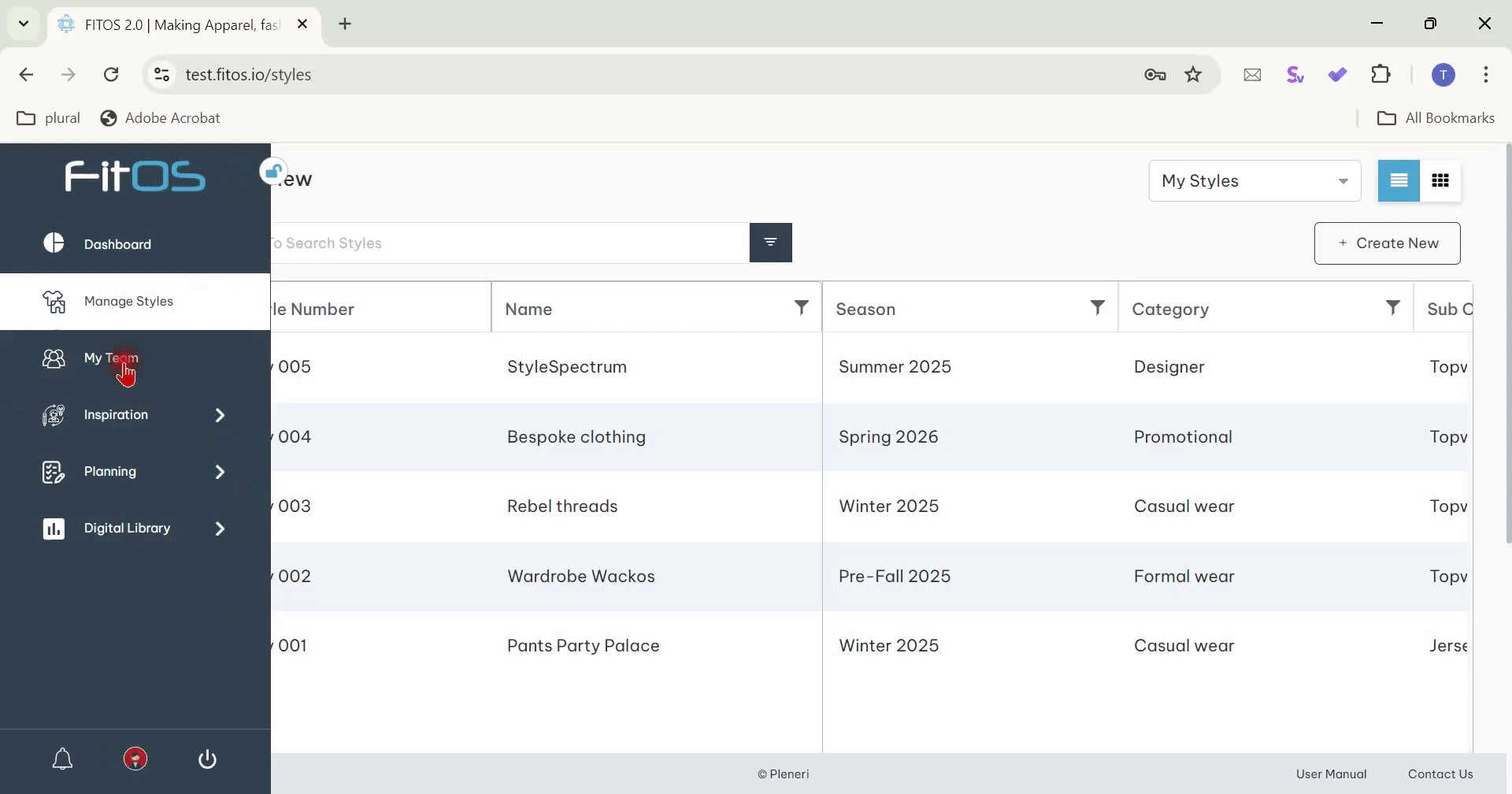Open the user profile avatar
Viewport: 1512px width, 794px height.
(135, 759)
